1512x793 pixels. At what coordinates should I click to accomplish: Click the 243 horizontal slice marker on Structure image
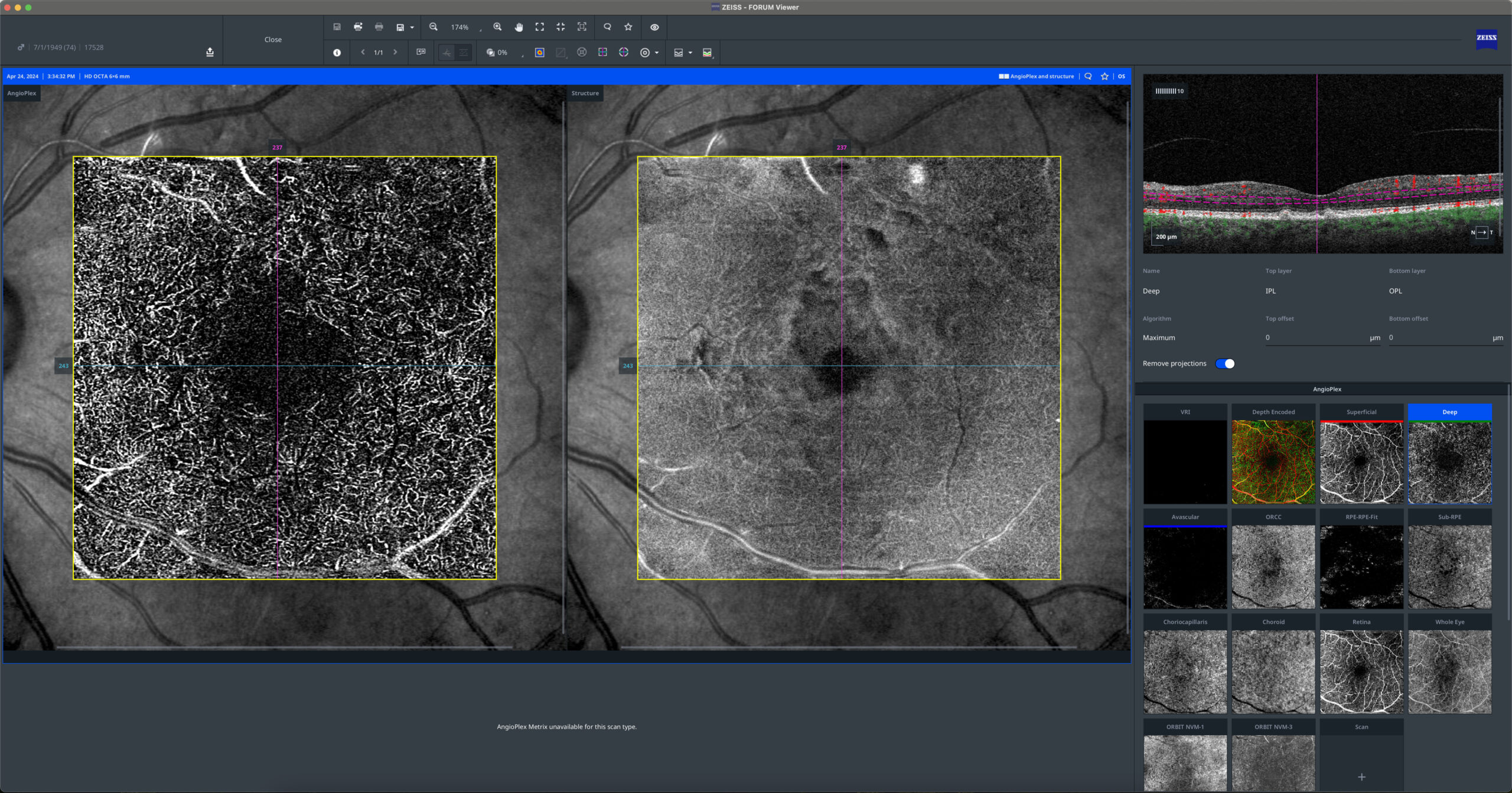628,366
